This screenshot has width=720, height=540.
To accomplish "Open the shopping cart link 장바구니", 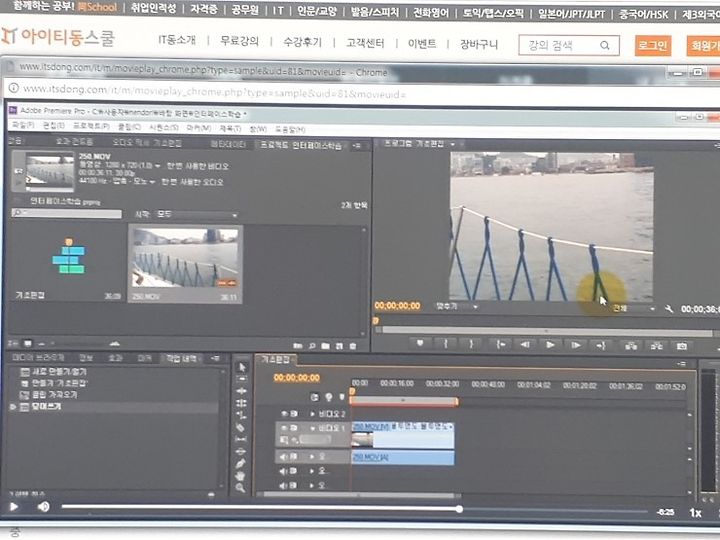I will (479, 45).
